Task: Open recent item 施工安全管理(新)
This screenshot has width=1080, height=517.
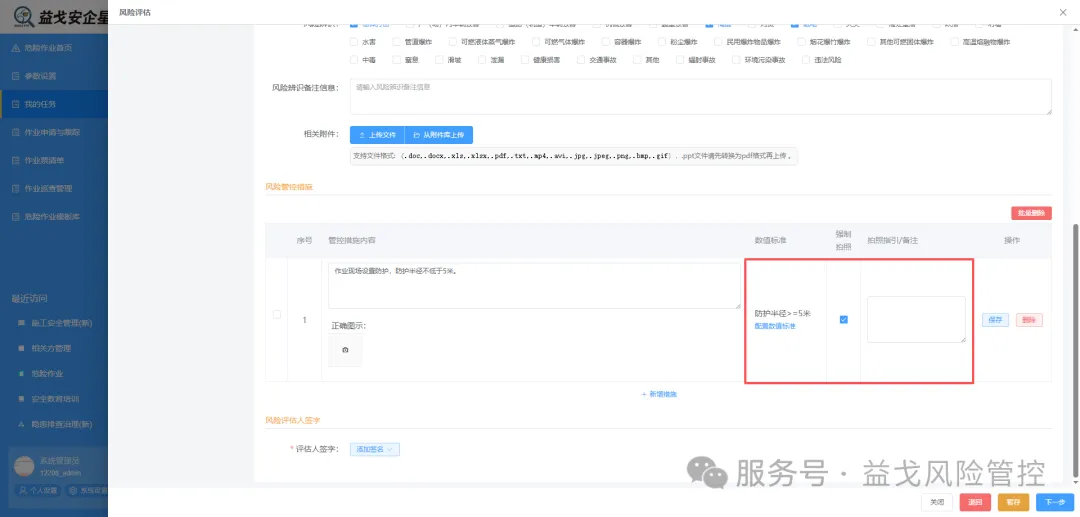Action: point(55,323)
